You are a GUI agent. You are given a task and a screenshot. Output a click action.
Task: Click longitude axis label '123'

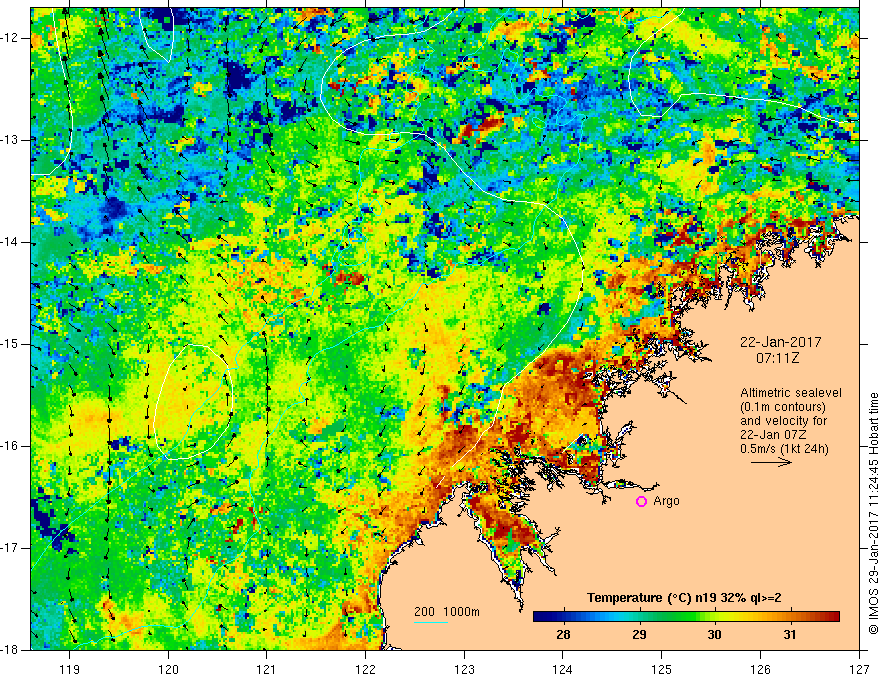point(464,669)
